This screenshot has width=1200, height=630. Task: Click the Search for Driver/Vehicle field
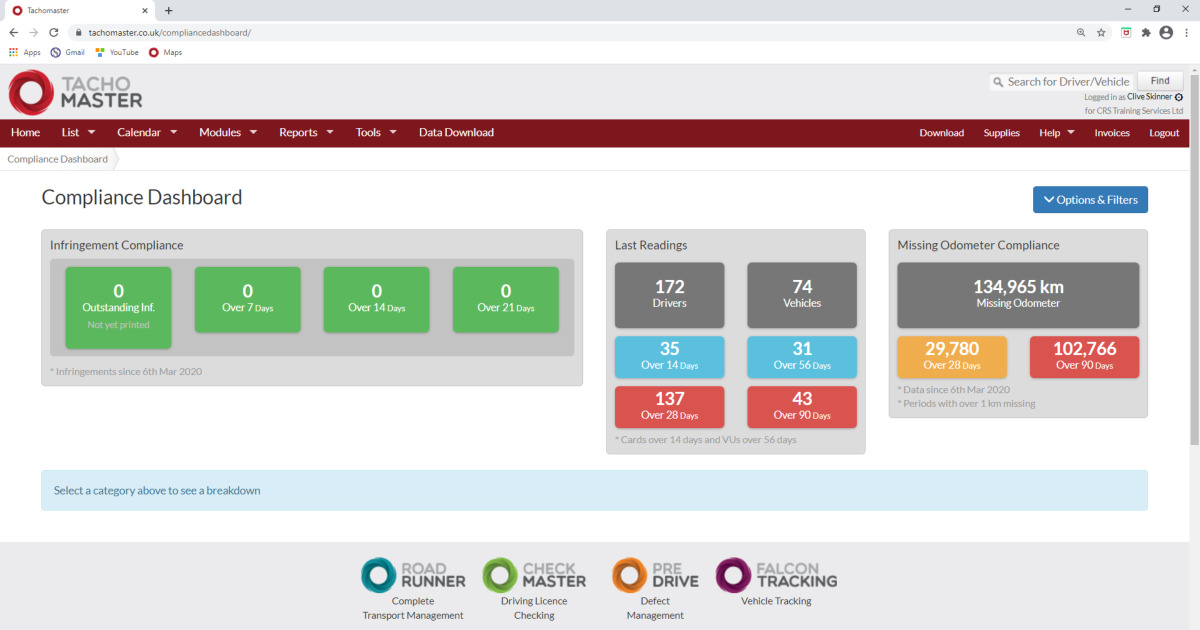coord(1068,82)
